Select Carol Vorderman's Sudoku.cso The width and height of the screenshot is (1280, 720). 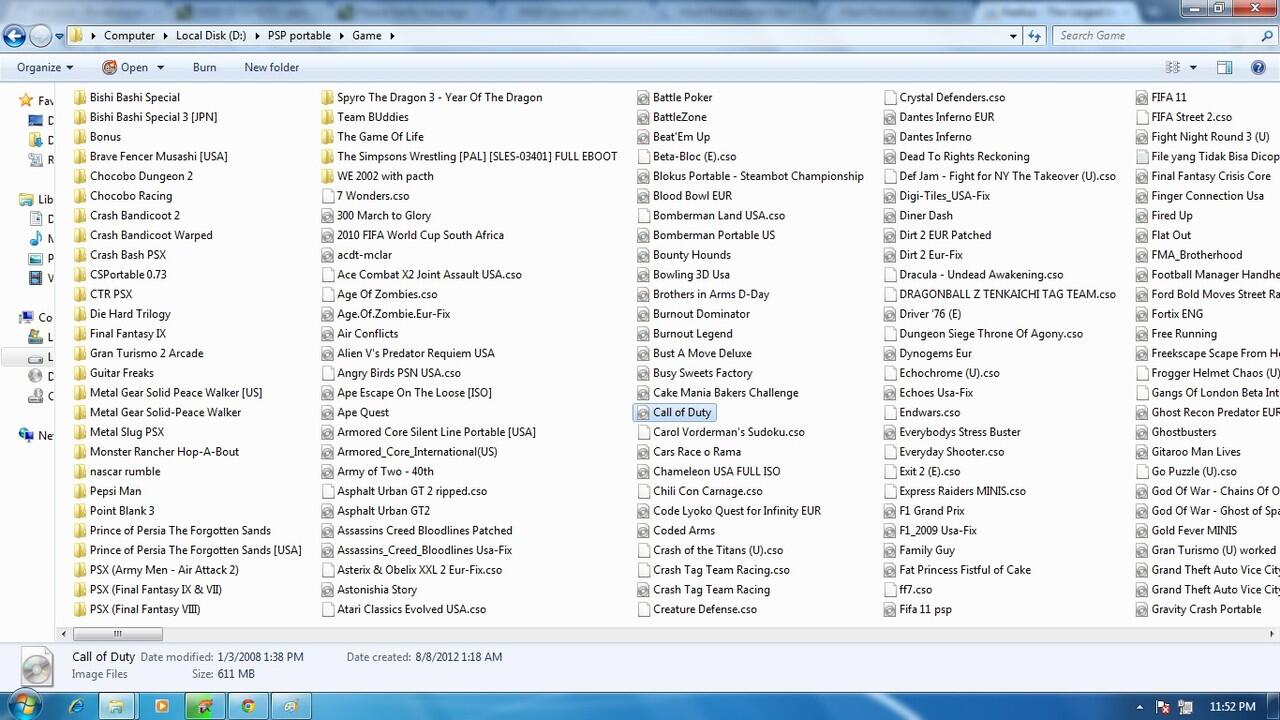pyautogui.click(x=729, y=432)
